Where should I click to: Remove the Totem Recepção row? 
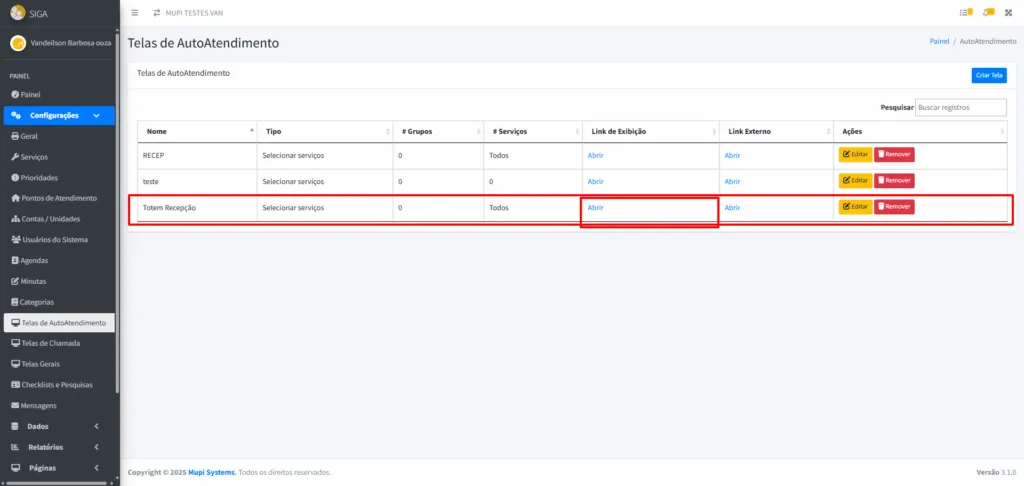[x=894, y=206]
